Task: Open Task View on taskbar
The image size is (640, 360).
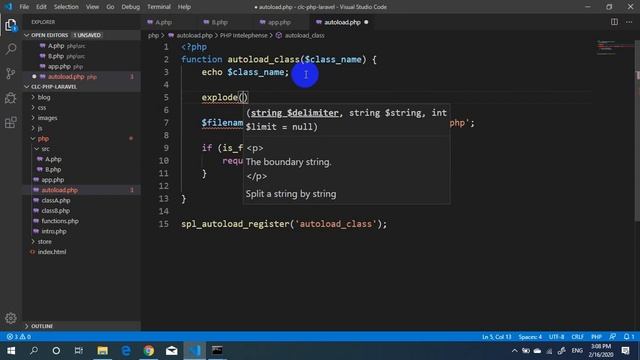Action: (79, 351)
